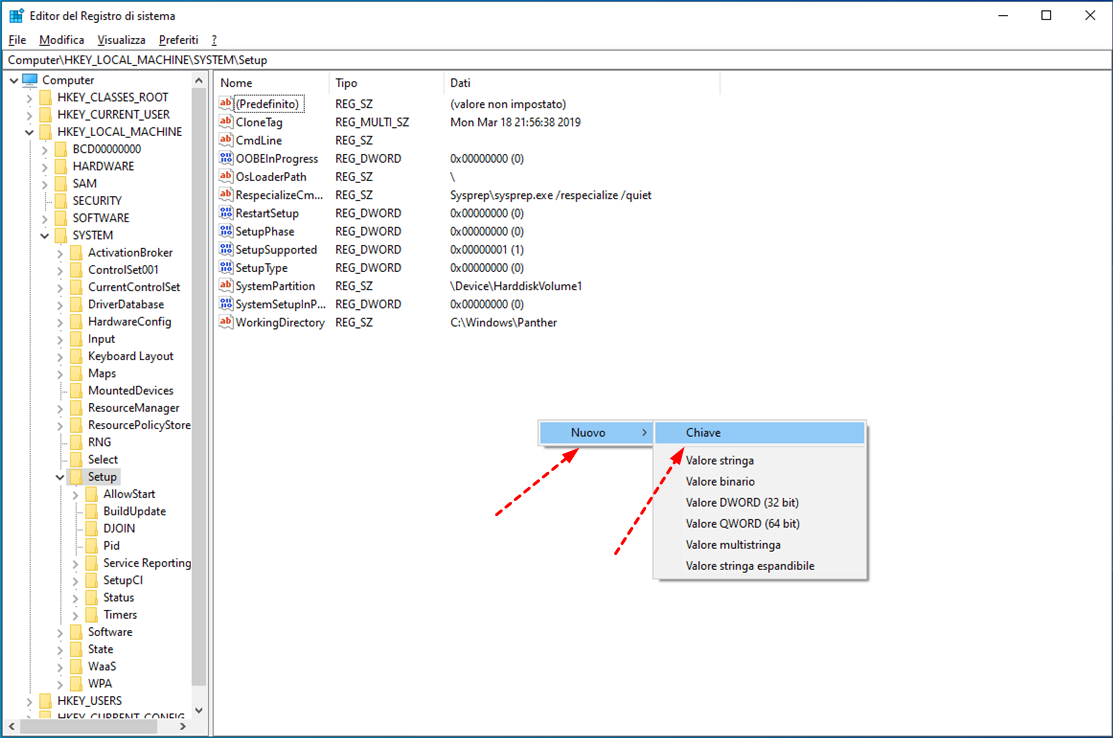Open the File menu
Image resolution: width=1113 pixels, height=738 pixels.
pyautogui.click(x=17, y=40)
